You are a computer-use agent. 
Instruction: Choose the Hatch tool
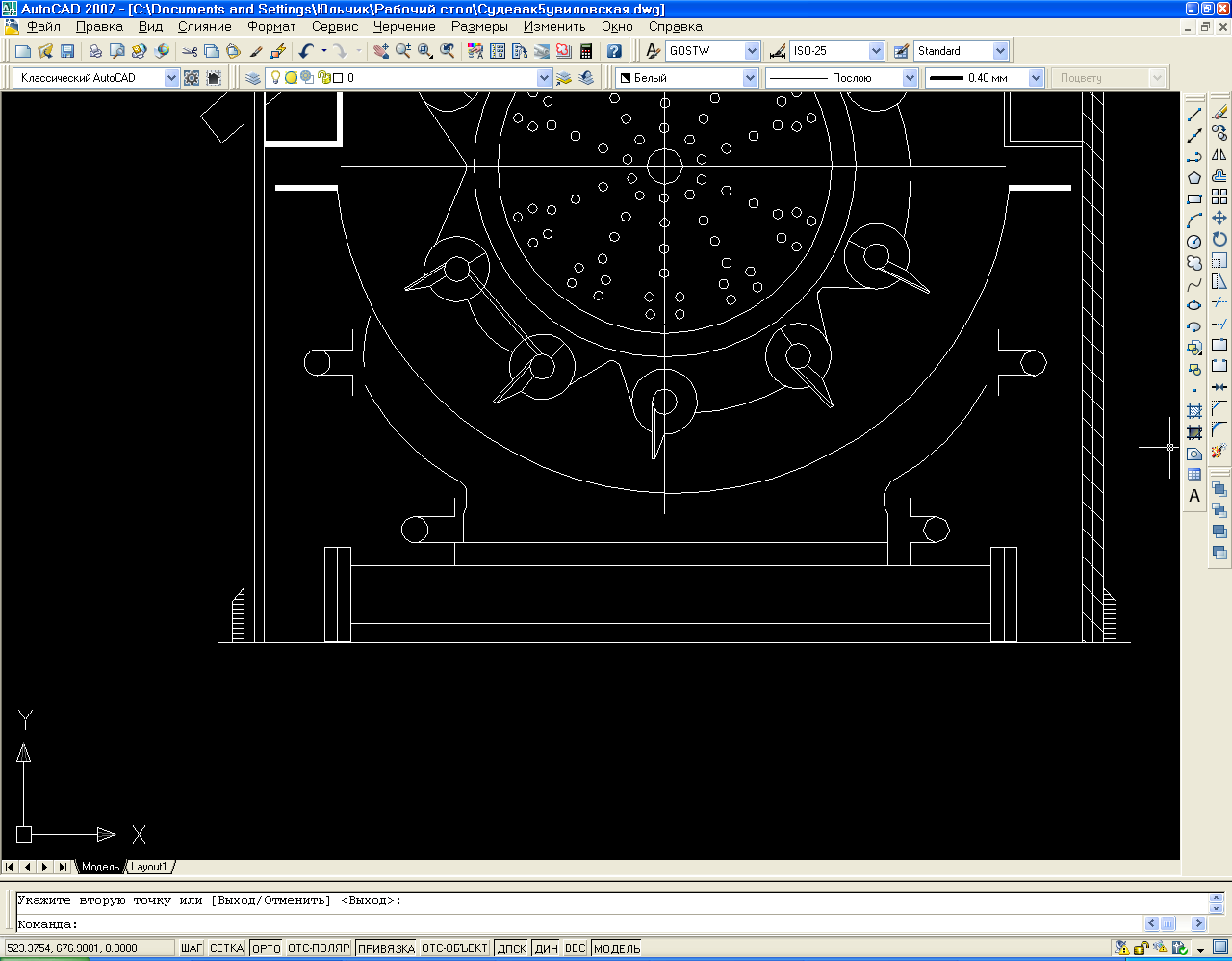1194,412
